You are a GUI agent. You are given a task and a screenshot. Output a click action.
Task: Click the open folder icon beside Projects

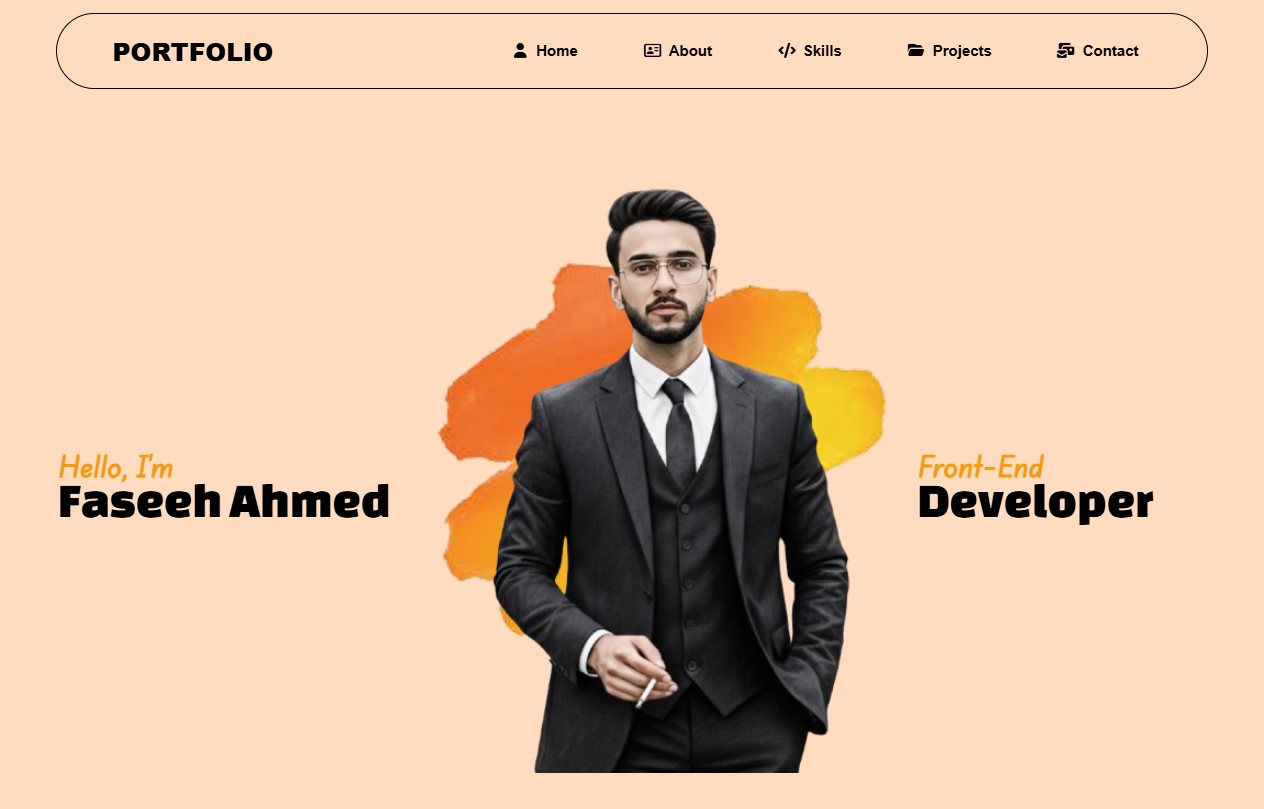tap(916, 51)
